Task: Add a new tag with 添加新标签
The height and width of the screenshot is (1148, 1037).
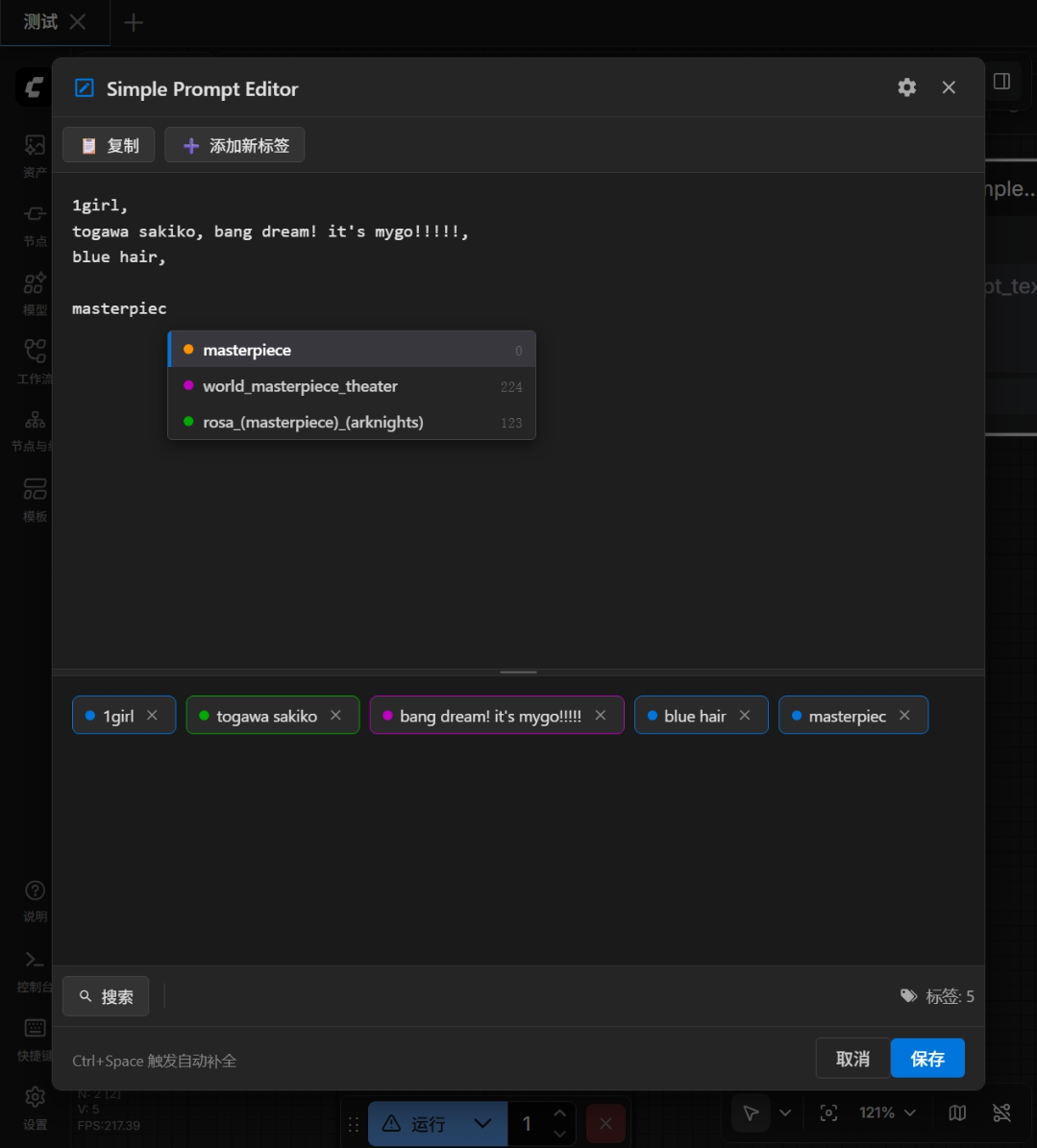Action: tap(235, 145)
